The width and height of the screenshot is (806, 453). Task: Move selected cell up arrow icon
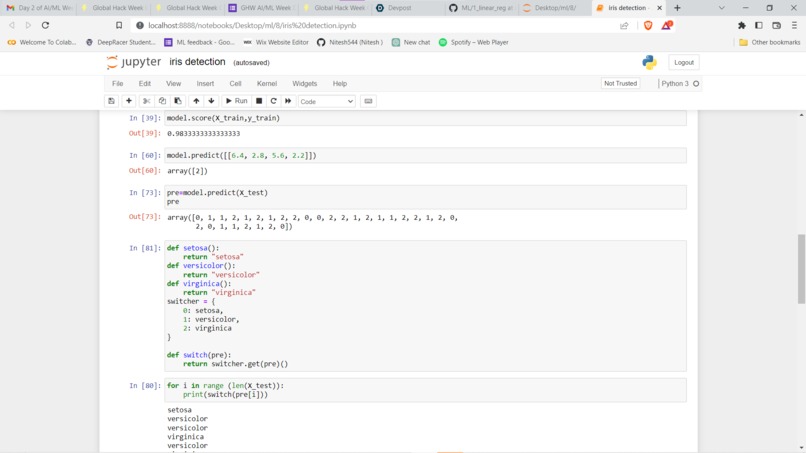196,101
